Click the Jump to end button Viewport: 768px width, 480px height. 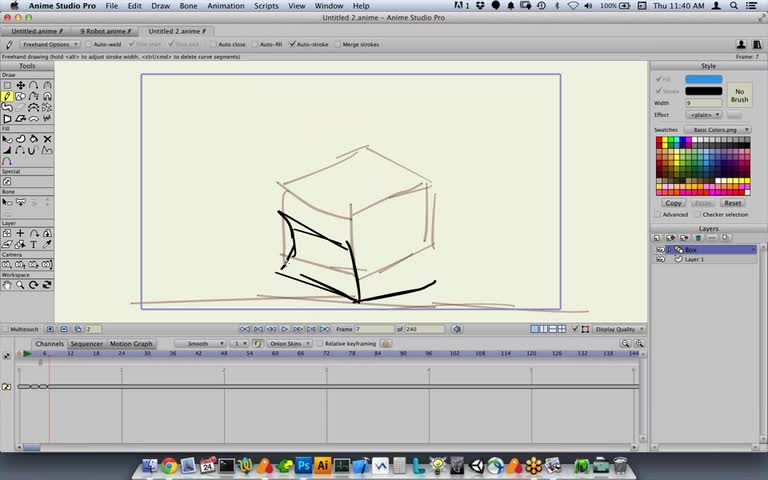(x=325, y=329)
